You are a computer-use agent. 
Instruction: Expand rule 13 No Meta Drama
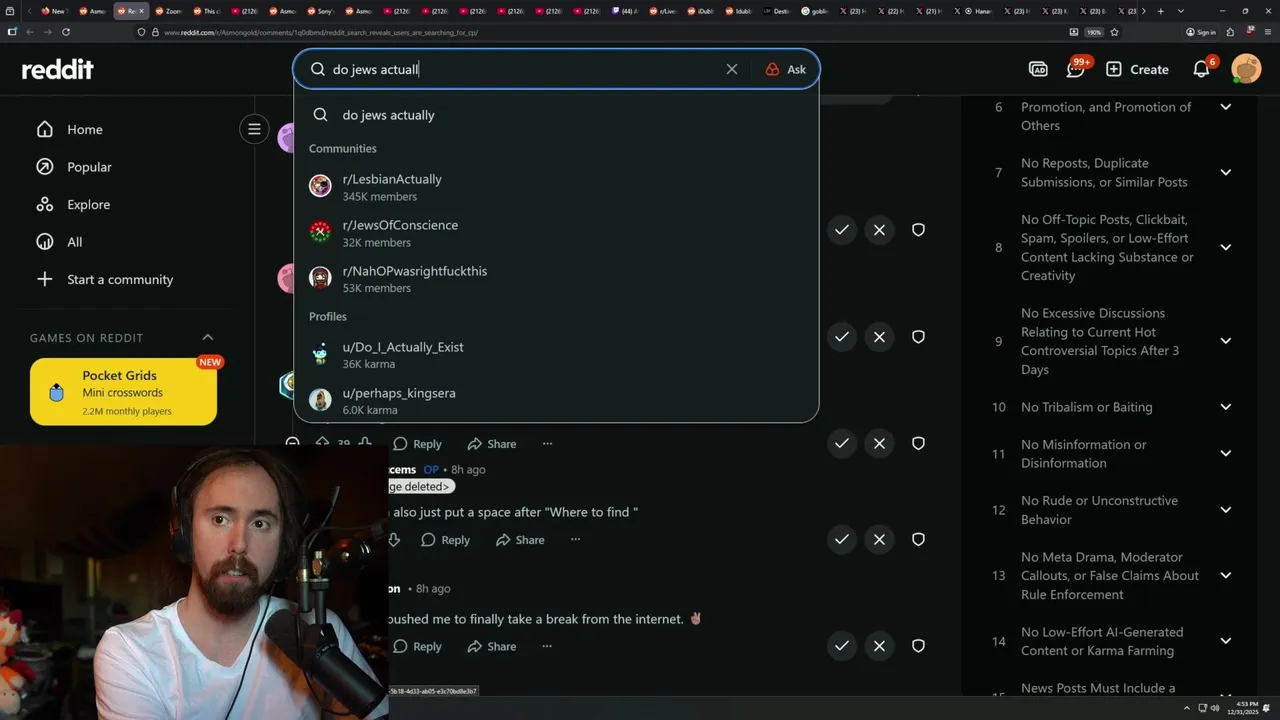[x=1225, y=576]
